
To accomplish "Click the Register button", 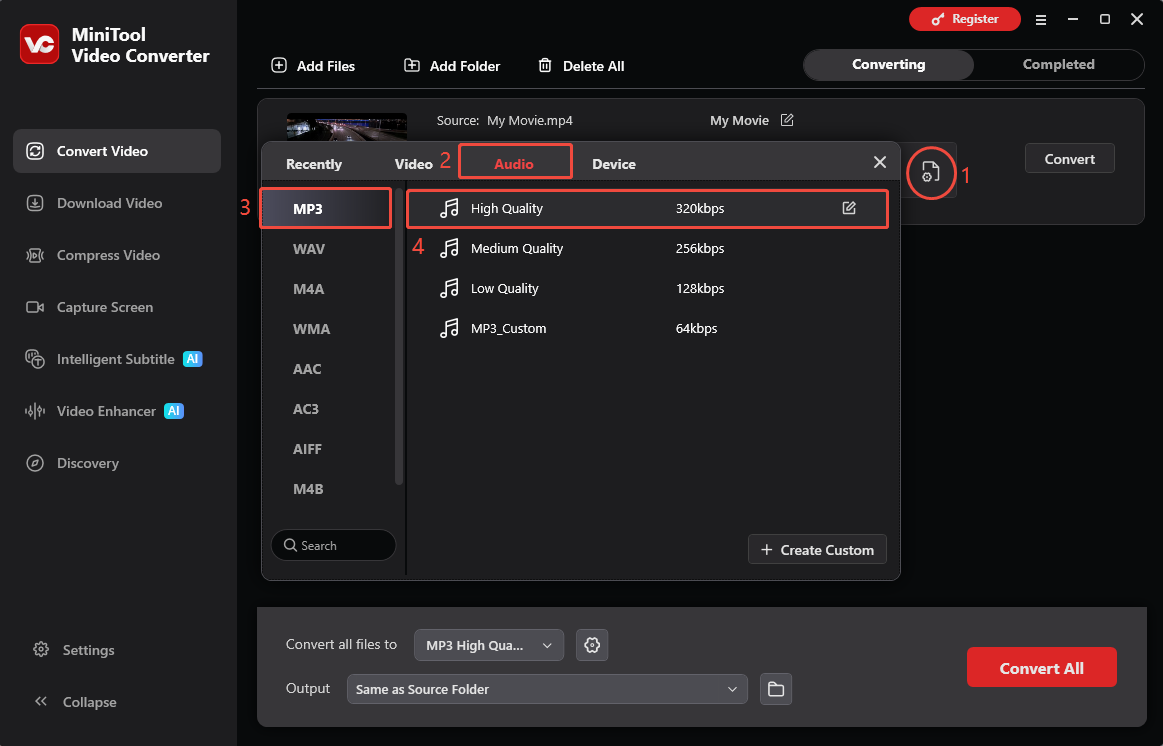I will (x=964, y=19).
